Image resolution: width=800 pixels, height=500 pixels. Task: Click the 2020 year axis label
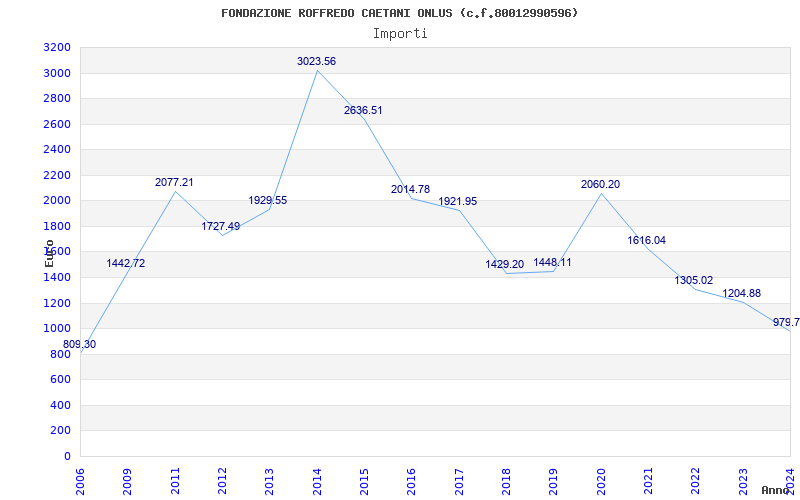601,482
